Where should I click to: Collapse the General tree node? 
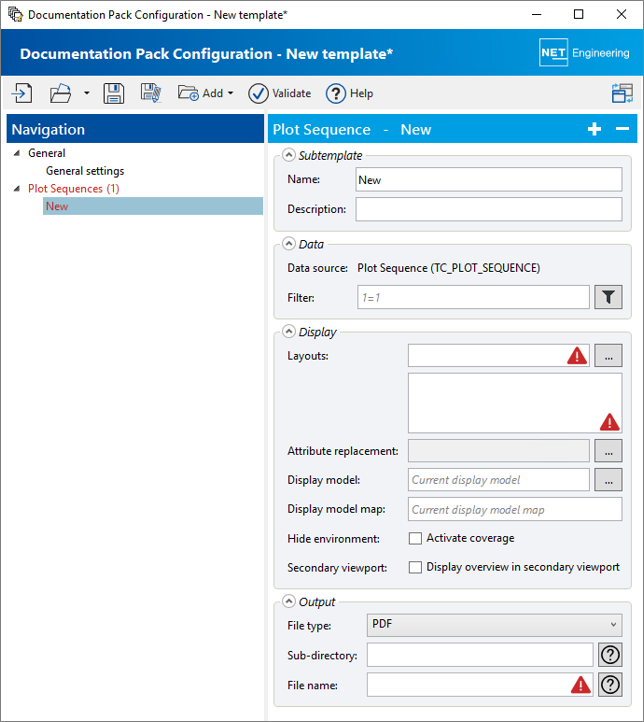point(17,153)
